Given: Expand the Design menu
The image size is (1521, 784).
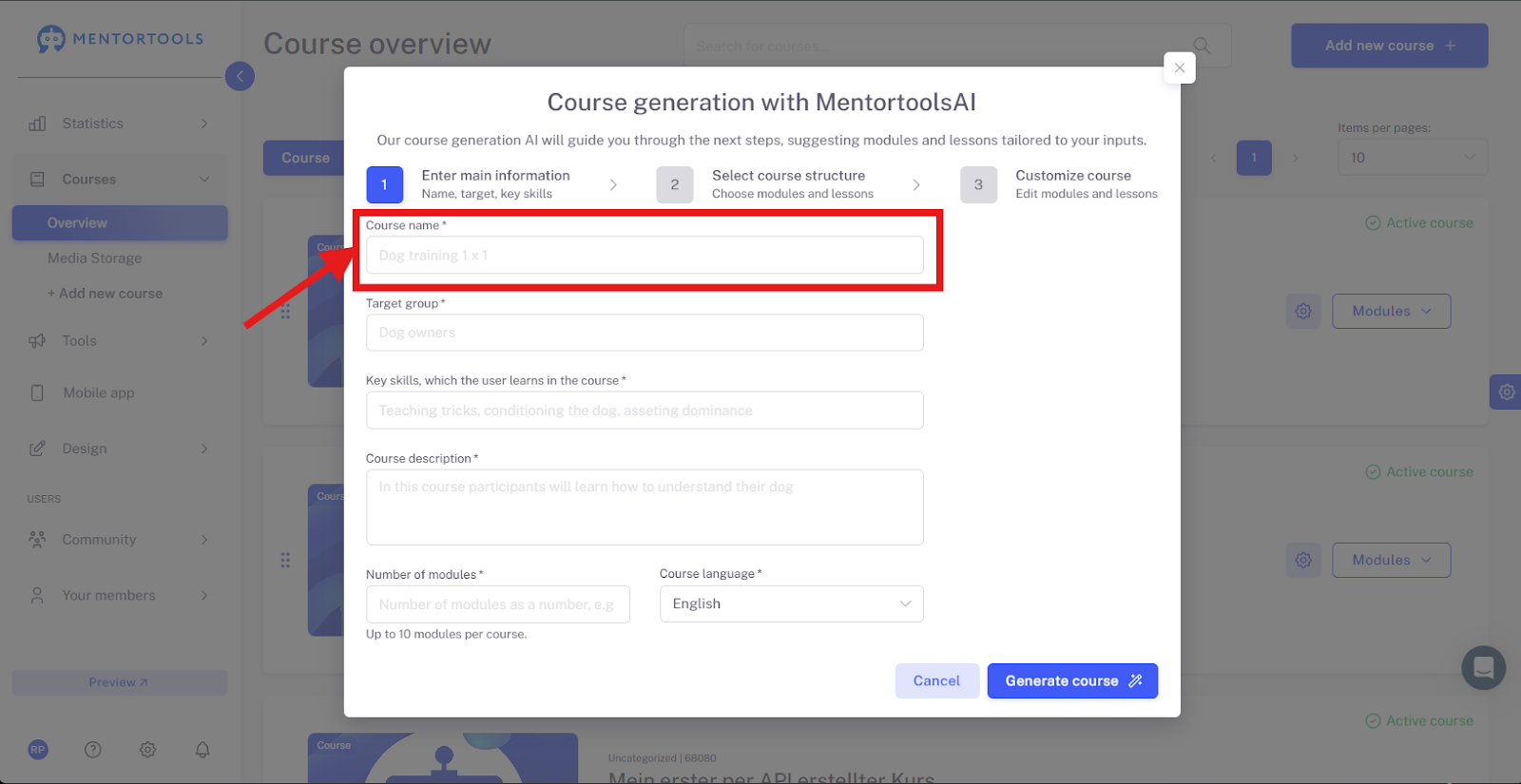Looking at the screenshot, I should click(204, 449).
